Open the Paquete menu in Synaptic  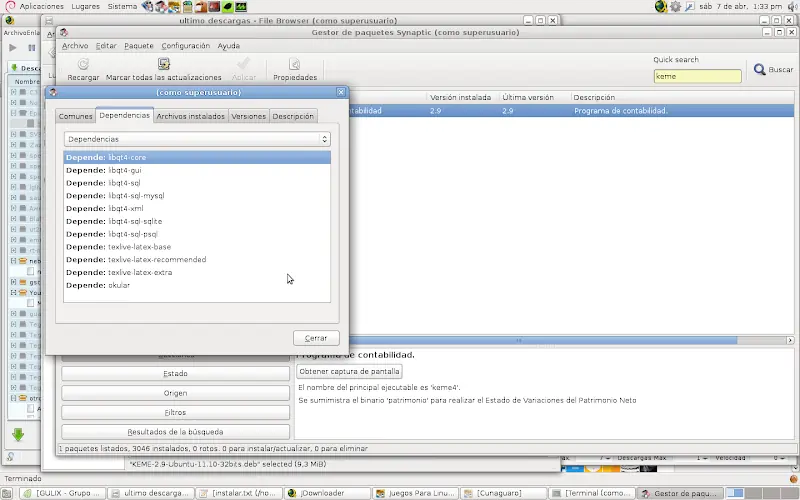pyautogui.click(x=139, y=45)
